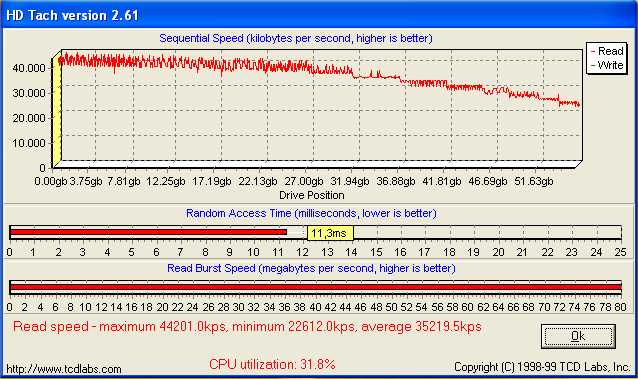Click the Ok button
Image resolution: width=638 pixels, height=379 pixels.
(578, 336)
